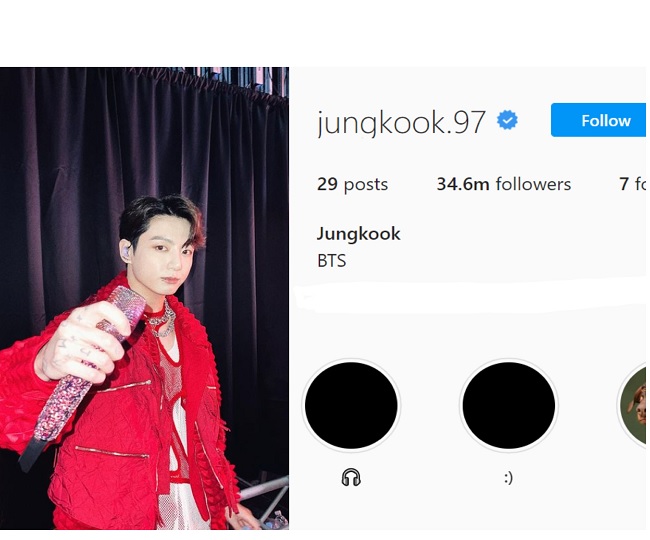Click the zipper pocket on the red jacket
Viewport: 650px width, 540px height.
pos(112,452)
